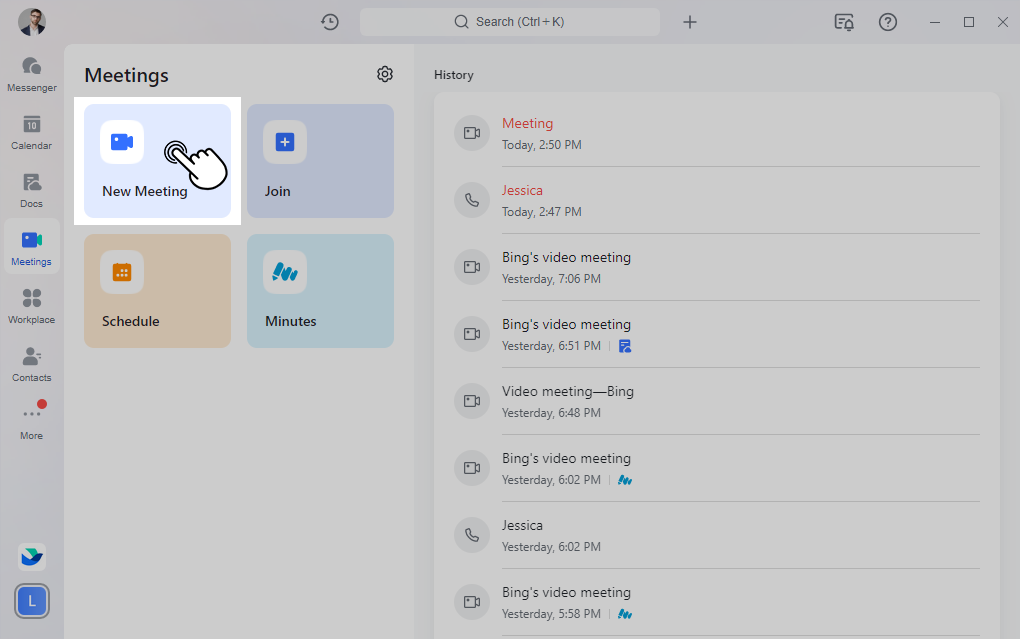
Task: Click the Join meeting tile
Action: point(320,161)
